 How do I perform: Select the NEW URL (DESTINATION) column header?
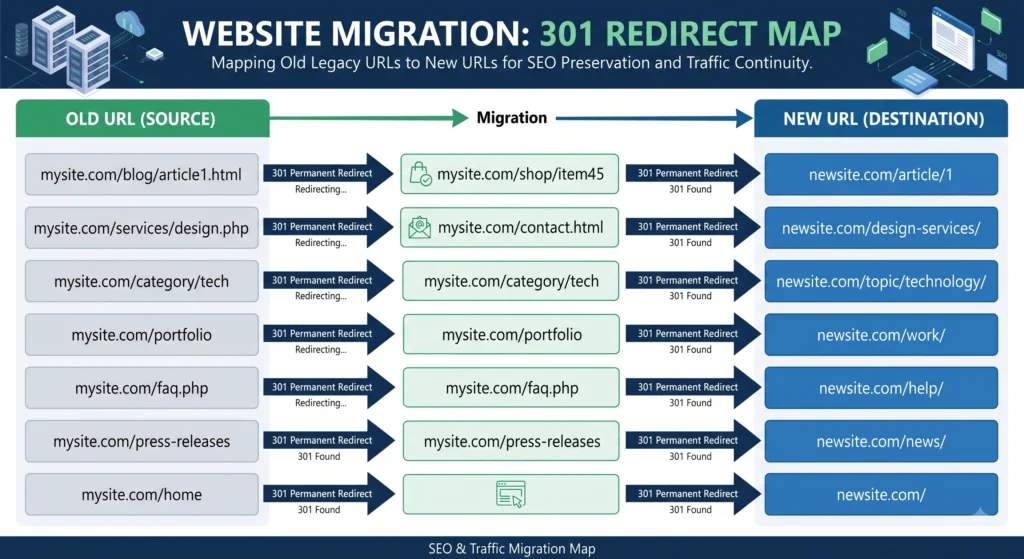pyautogui.click(x=882, y=119)
